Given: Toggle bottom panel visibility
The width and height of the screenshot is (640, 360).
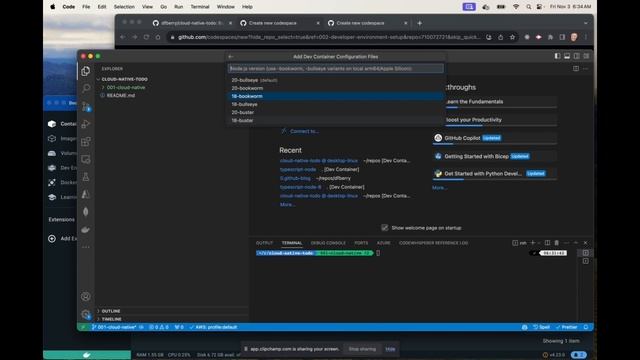Looking at the screenshot, I should [567, 56].
